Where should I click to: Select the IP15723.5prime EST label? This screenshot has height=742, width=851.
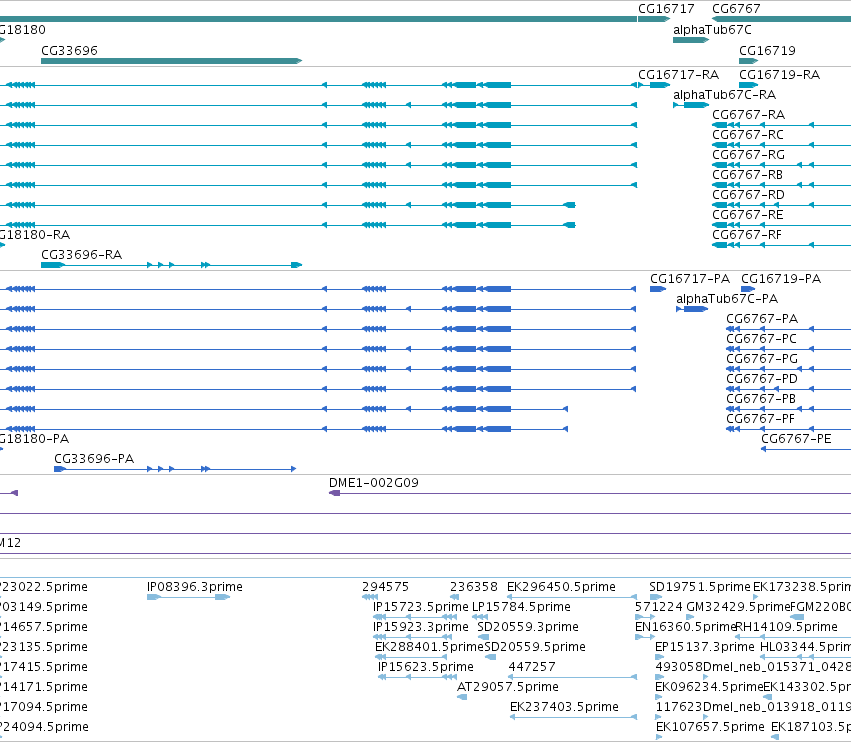pos(421,607)
